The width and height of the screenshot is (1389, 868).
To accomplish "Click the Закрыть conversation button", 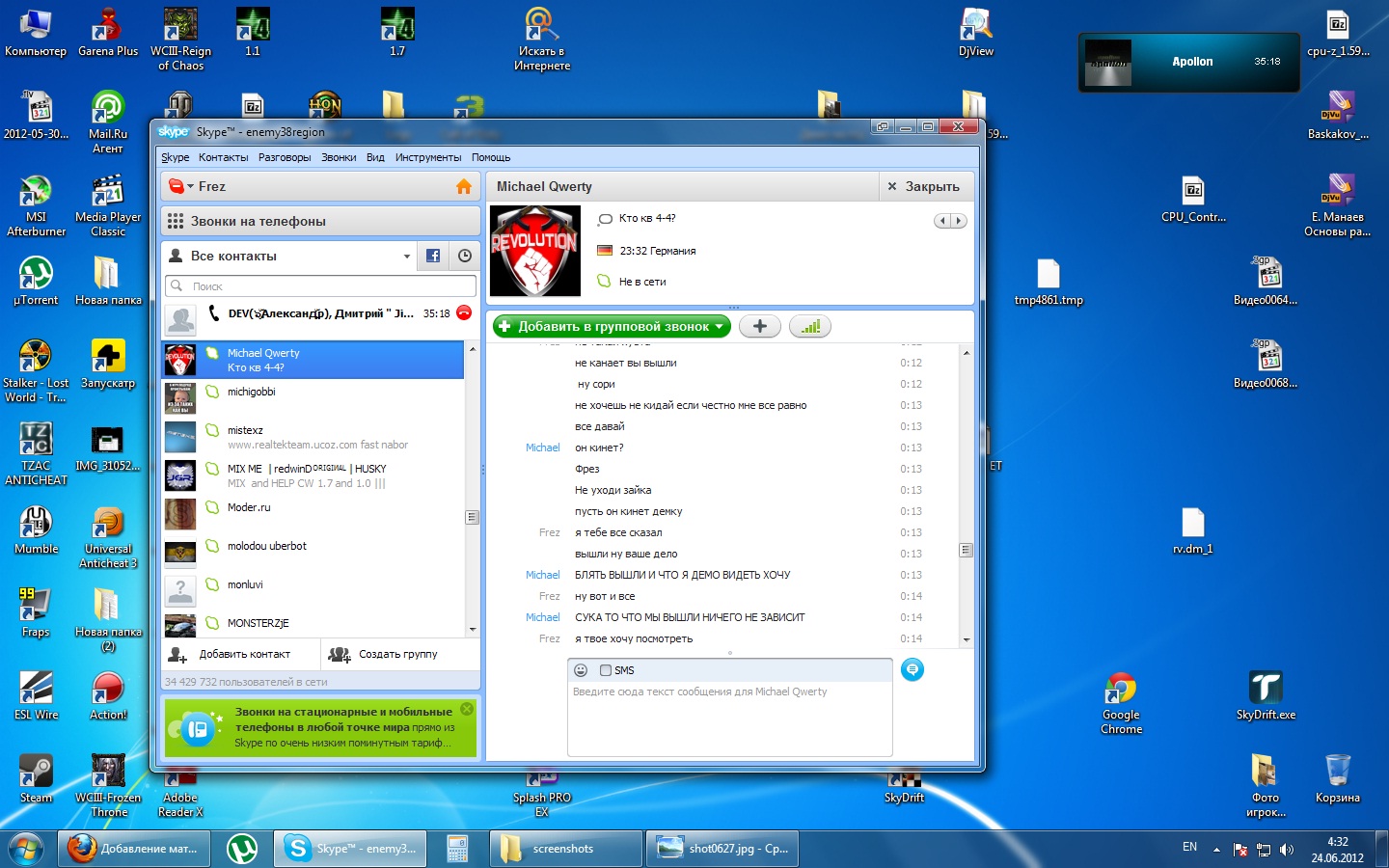I will [x=923, y=186].
